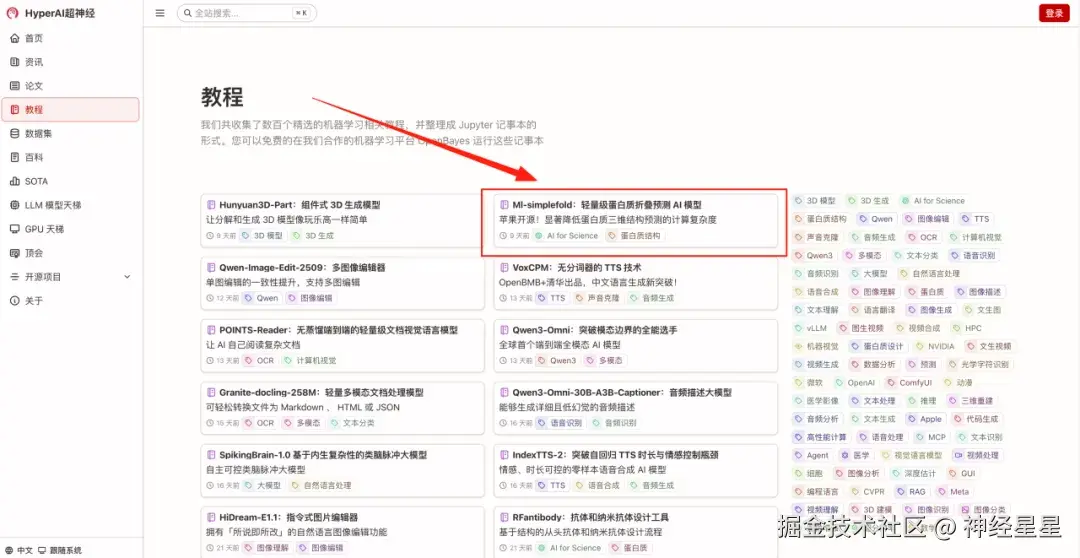Open the VoxCPM TTS tutorial
The height and width of the screenshot is (558, 1080).
[x=636, y=283]
